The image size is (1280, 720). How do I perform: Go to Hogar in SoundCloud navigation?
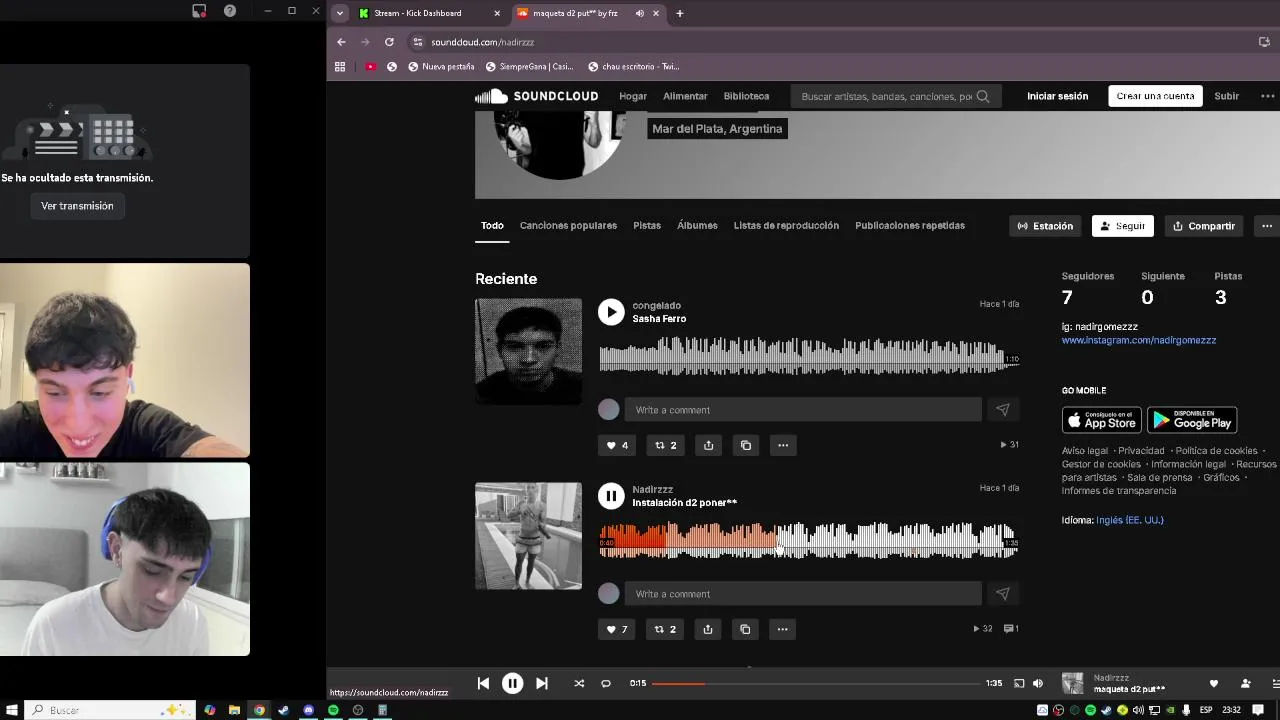[x=633, y=96]
